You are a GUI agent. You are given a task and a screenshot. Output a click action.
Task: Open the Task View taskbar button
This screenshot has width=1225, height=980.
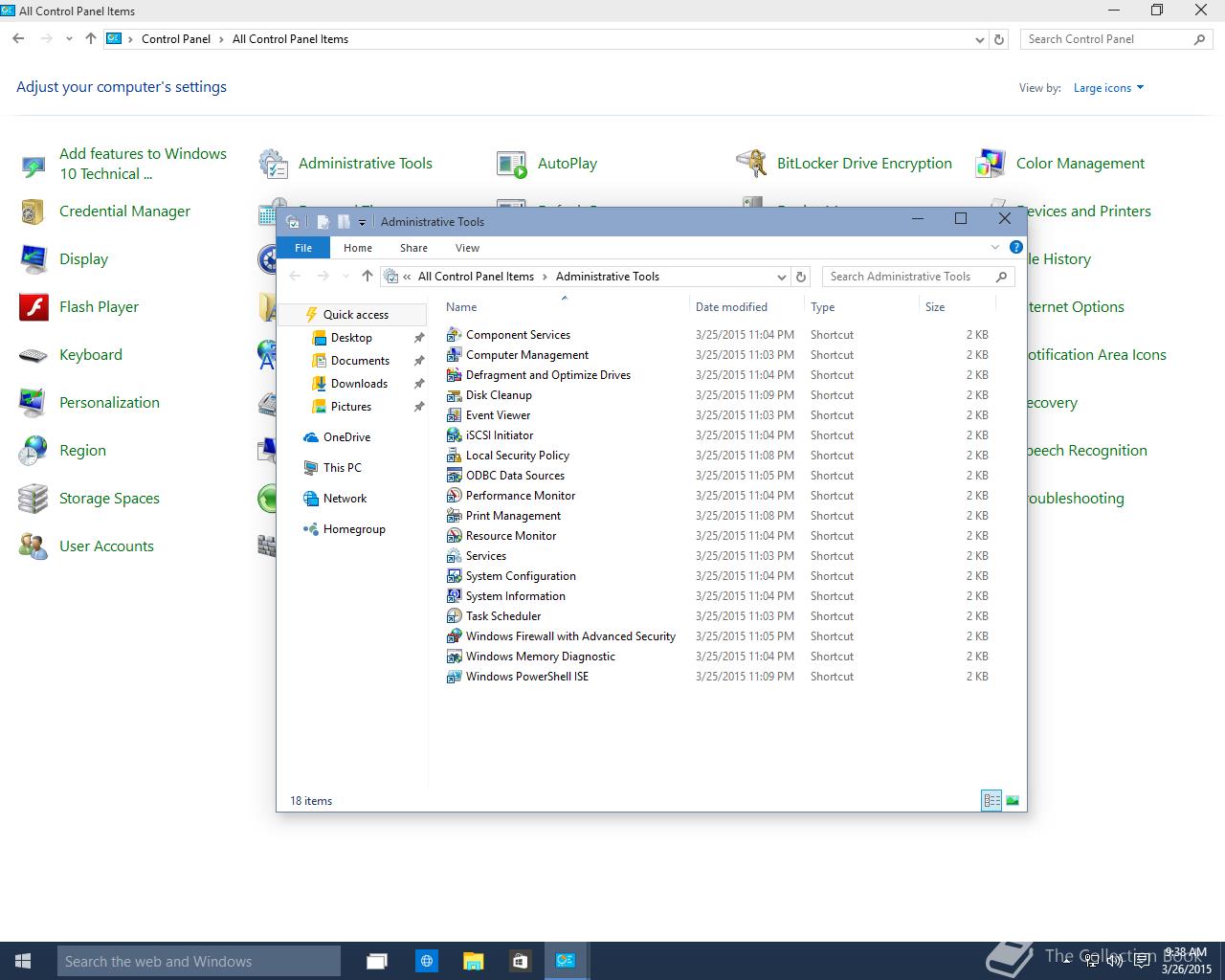coord(377,961)
